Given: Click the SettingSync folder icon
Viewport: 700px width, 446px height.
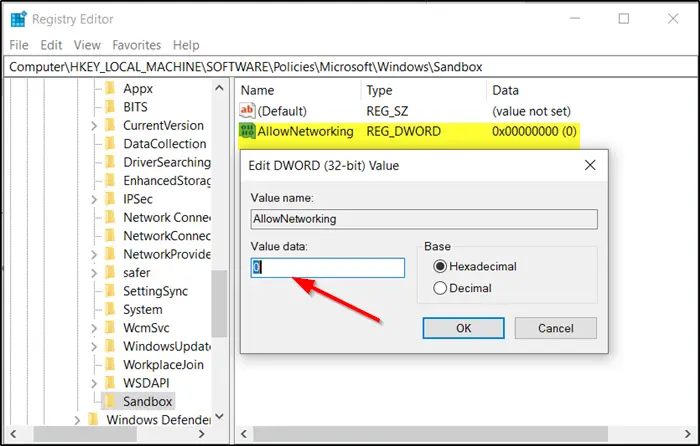Looking at the screenshot, I should point(110,291).
